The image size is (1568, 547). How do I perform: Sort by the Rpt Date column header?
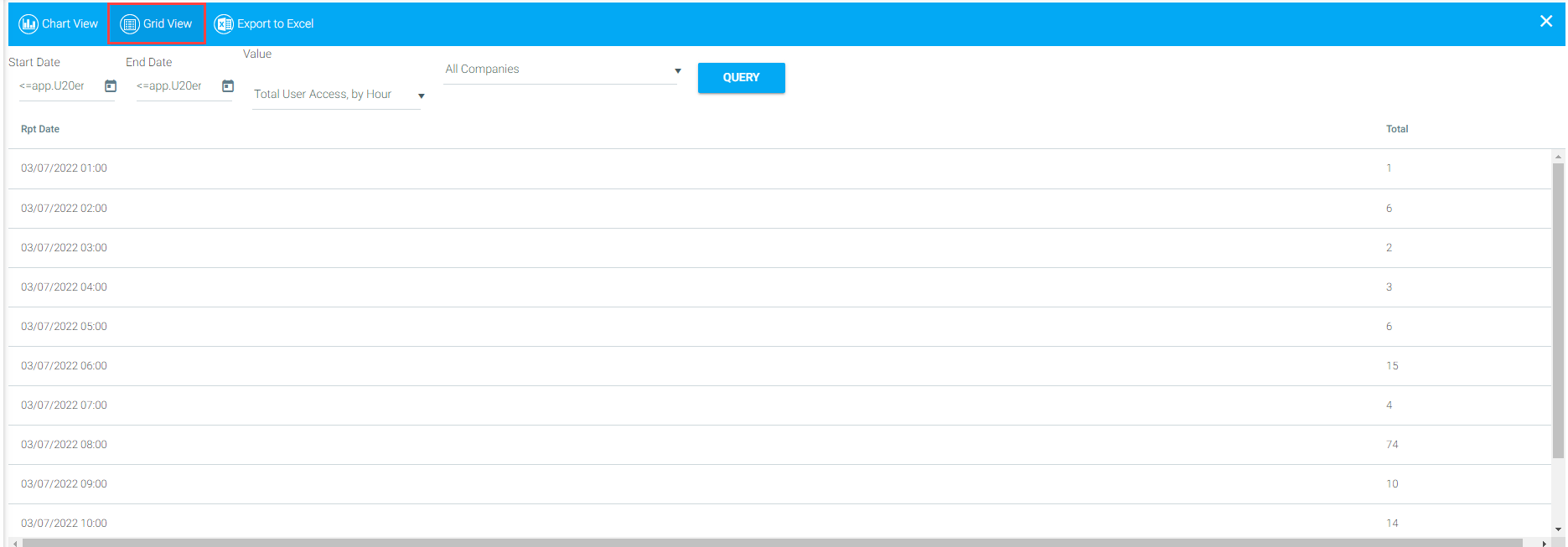coord(40,129)
